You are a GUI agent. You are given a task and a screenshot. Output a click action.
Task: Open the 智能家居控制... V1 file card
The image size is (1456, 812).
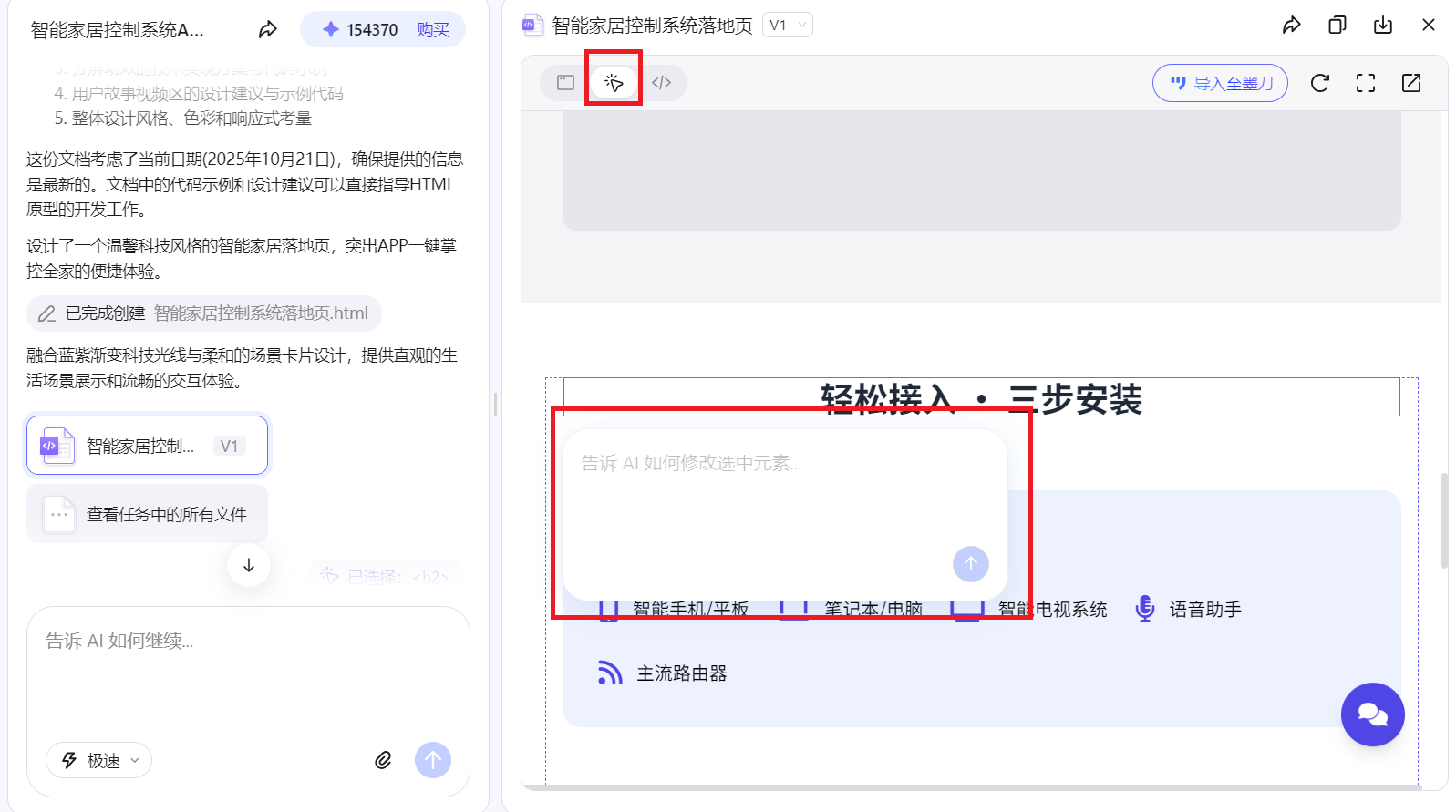click(147, 446)
